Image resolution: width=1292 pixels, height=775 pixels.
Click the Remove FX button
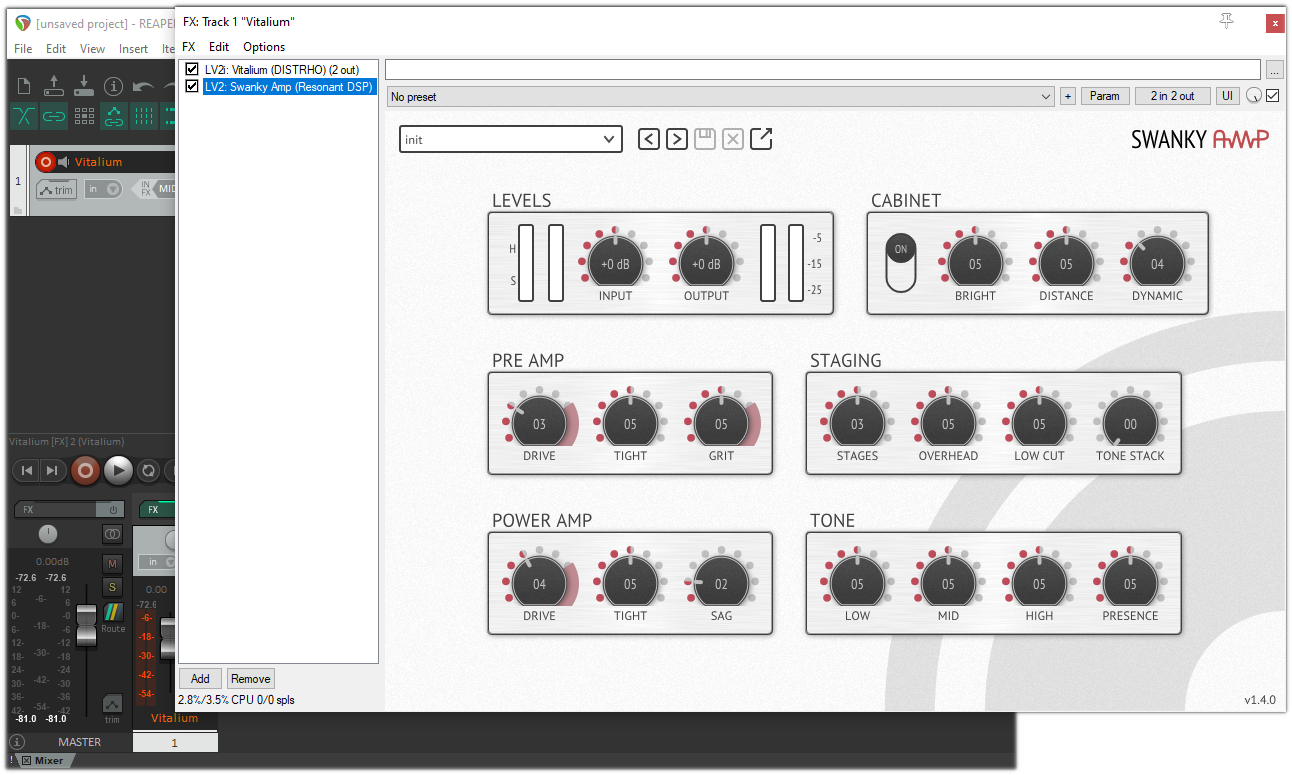[x=251, y=679]
